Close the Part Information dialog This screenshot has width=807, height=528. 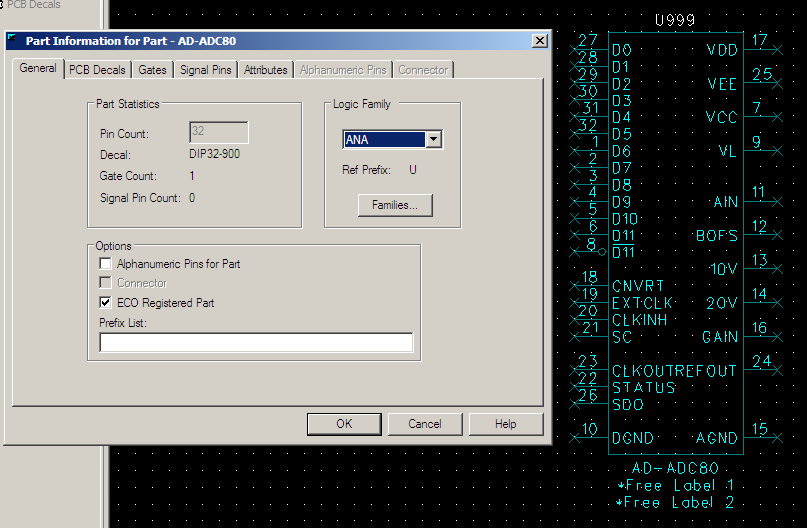pyautogui.click(x=539, y=41)
